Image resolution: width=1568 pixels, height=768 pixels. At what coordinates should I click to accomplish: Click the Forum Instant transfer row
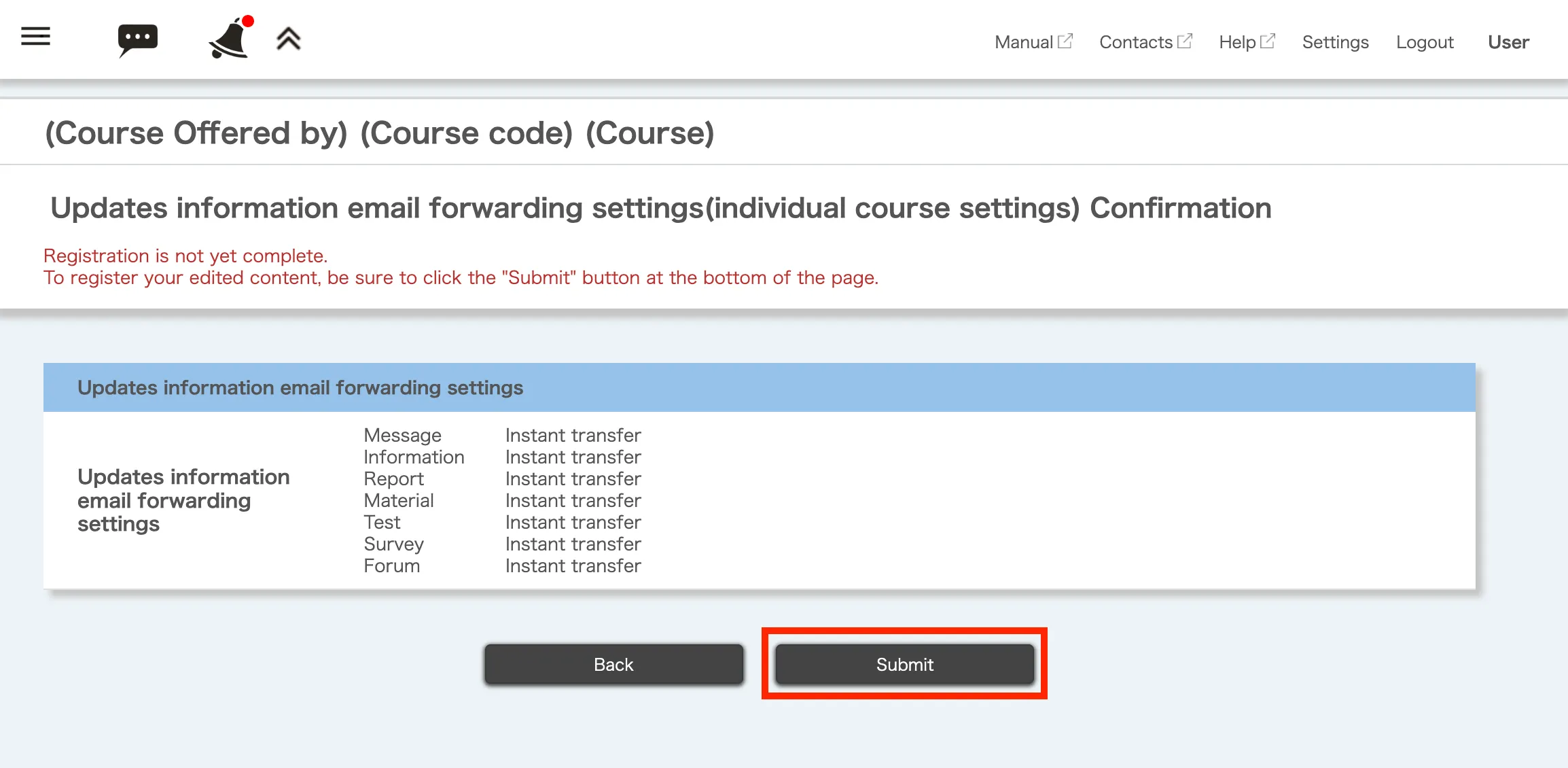click(502, 565)
